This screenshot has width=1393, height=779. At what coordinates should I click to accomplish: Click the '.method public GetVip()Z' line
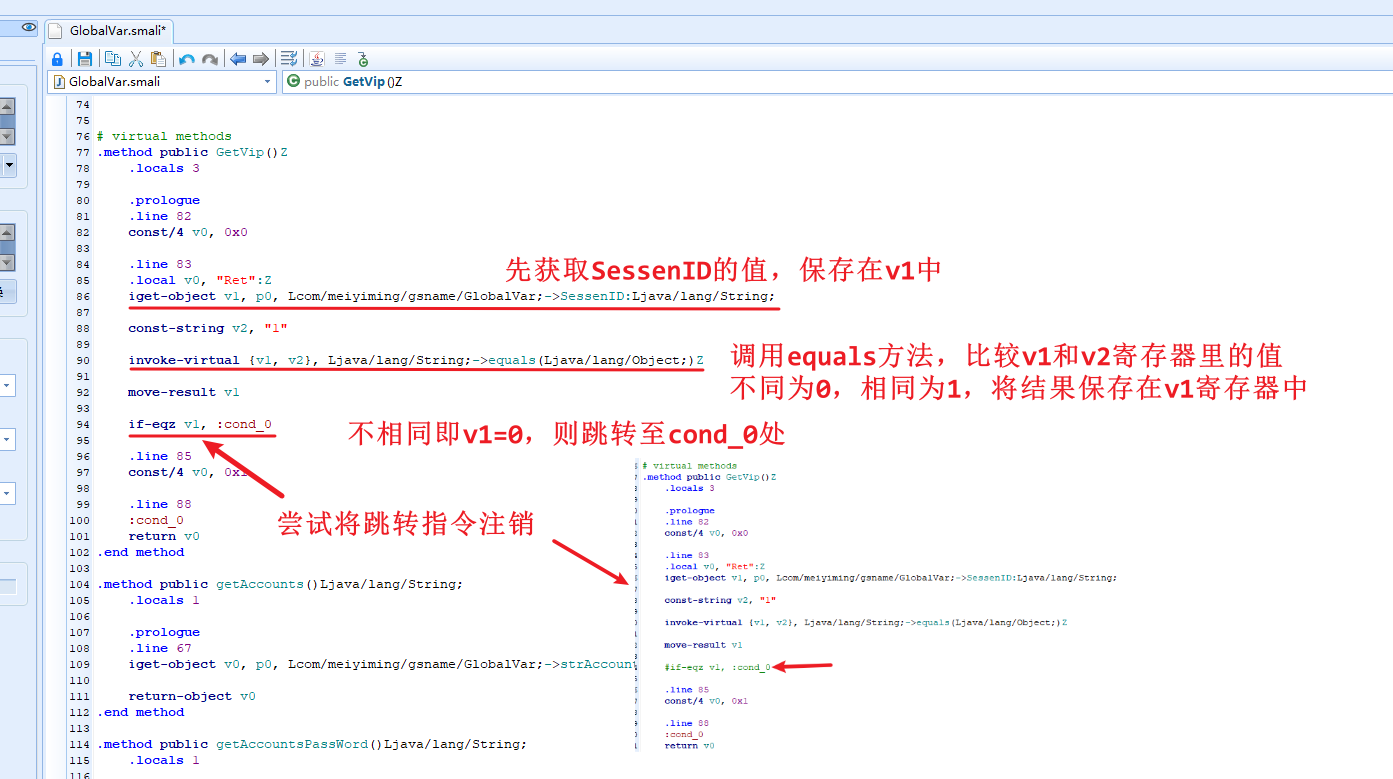click(x=192, y=152)
